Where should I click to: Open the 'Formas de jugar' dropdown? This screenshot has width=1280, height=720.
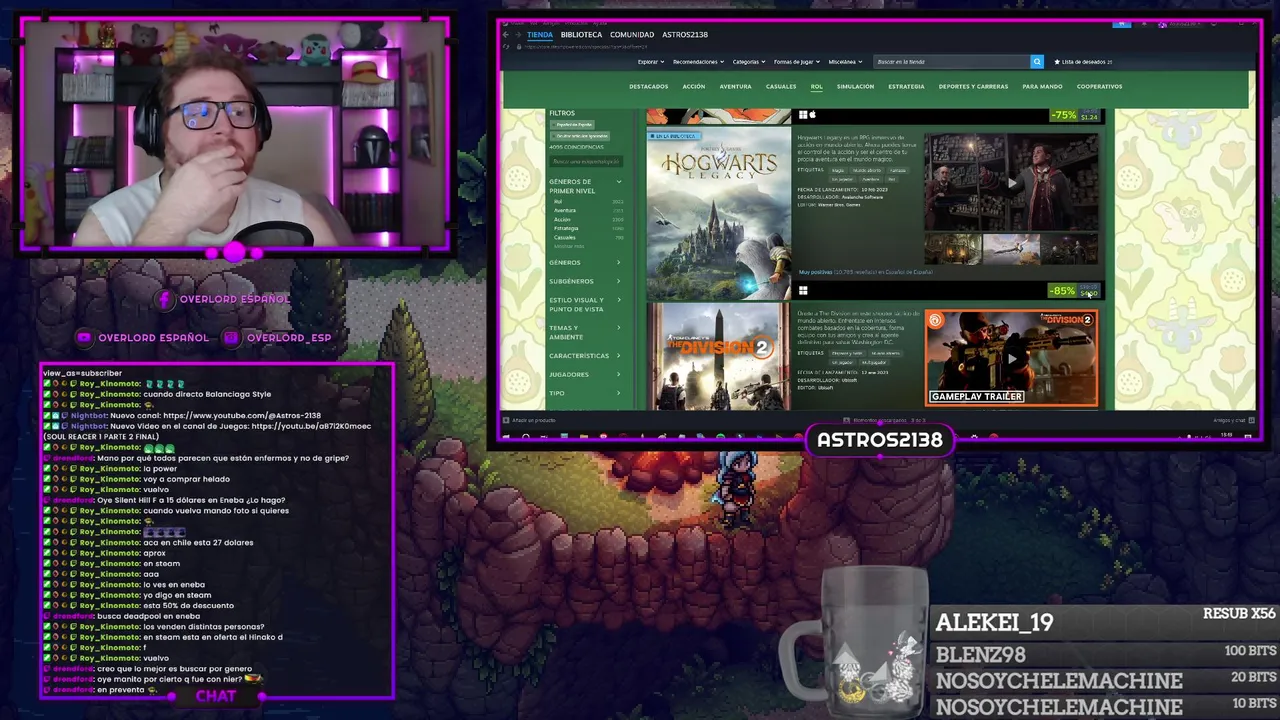(796, 62)
